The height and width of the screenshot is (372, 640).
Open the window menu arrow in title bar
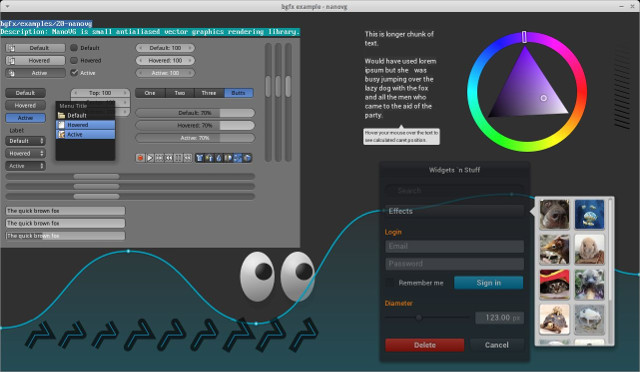[7, 6]
